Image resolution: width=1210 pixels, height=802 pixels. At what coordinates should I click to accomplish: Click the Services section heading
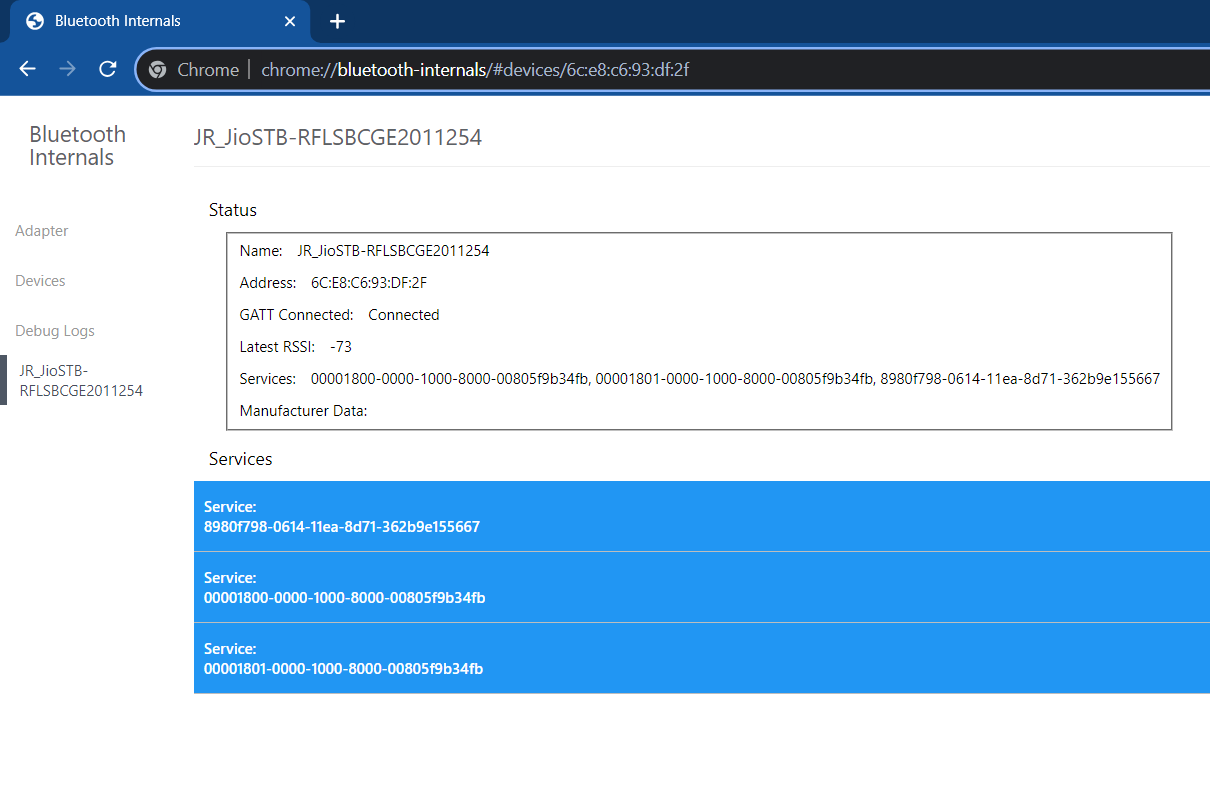click(241, 459)
